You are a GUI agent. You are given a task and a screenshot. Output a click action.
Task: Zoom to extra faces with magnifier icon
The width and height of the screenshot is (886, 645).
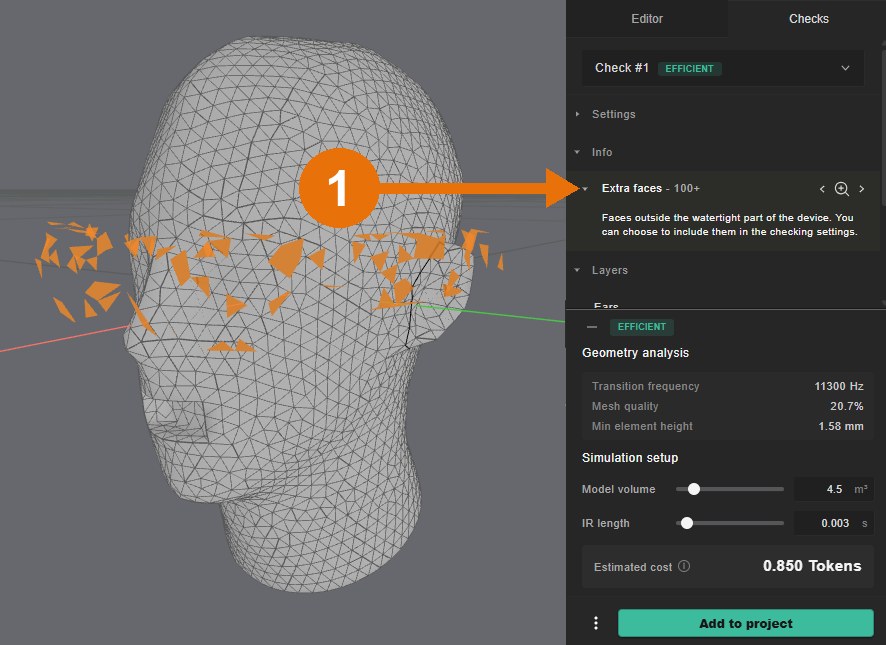coord(841,189)
